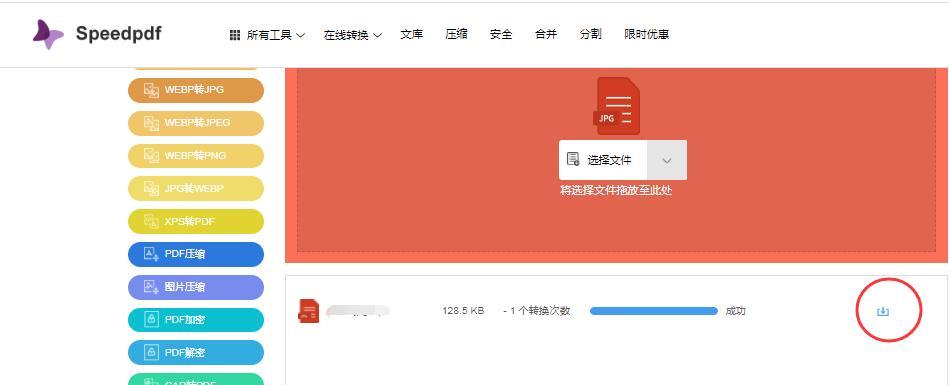
Task: Open the 合并 menu item
Action: click(x=546, y=35)
